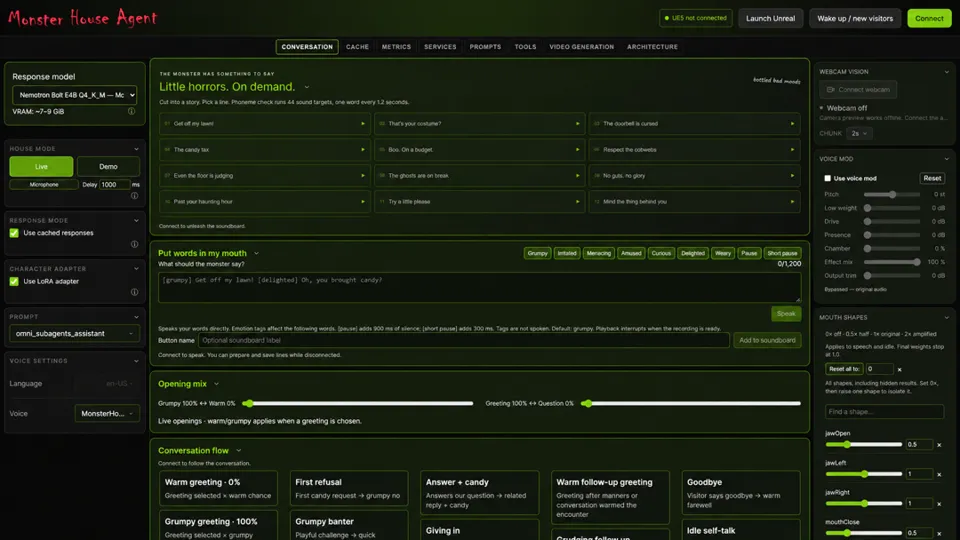Play the "Boo. On a budget." clip
960x540 pixels.
tap(577, 149)
